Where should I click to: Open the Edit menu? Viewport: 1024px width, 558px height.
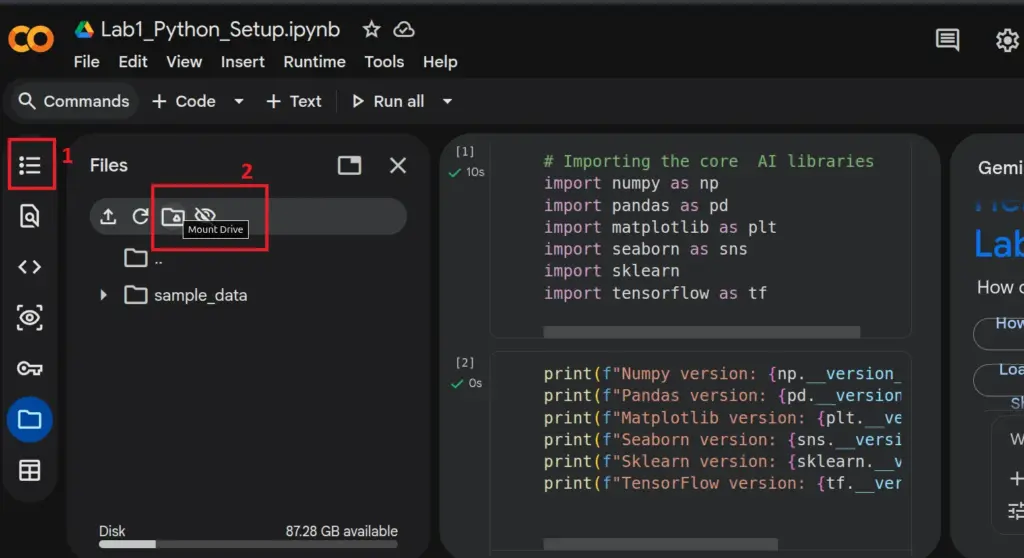coord(133,62)
